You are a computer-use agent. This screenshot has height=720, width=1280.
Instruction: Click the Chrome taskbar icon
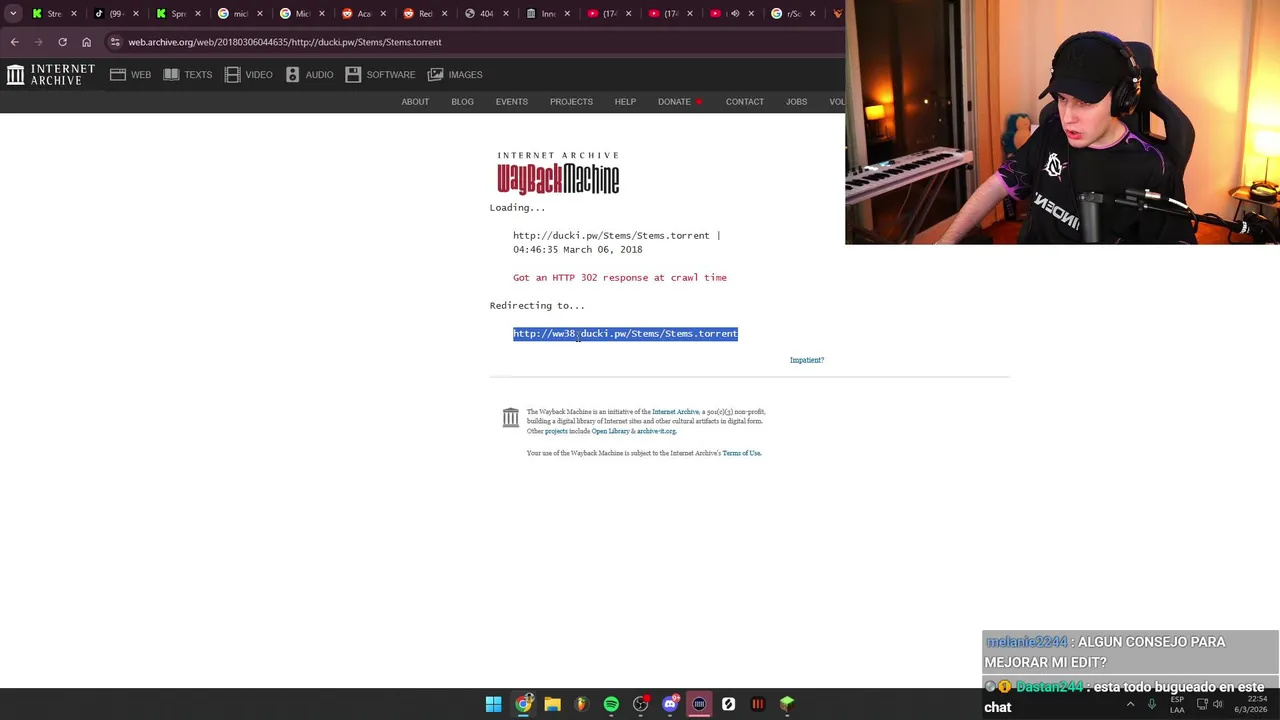[523, 704]
